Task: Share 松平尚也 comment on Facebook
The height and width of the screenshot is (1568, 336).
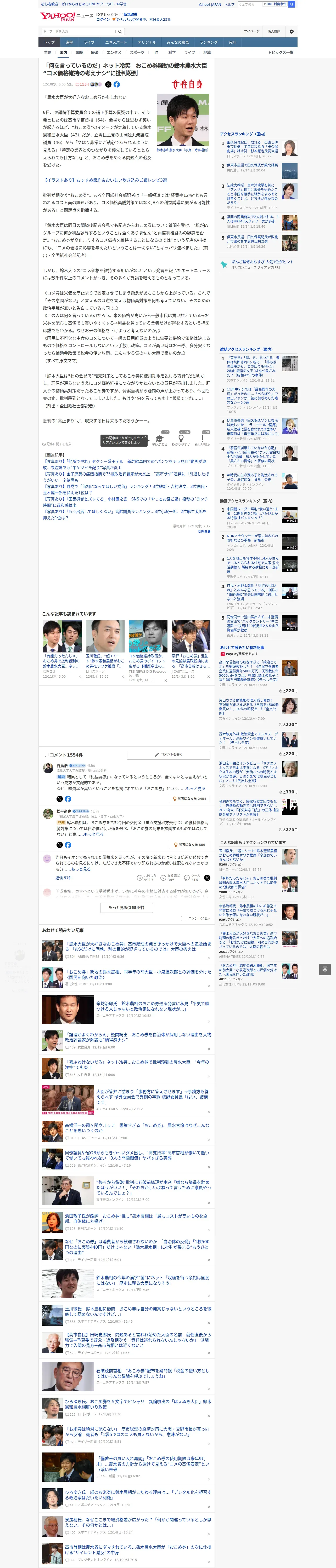Action: [x=68, y=845]
